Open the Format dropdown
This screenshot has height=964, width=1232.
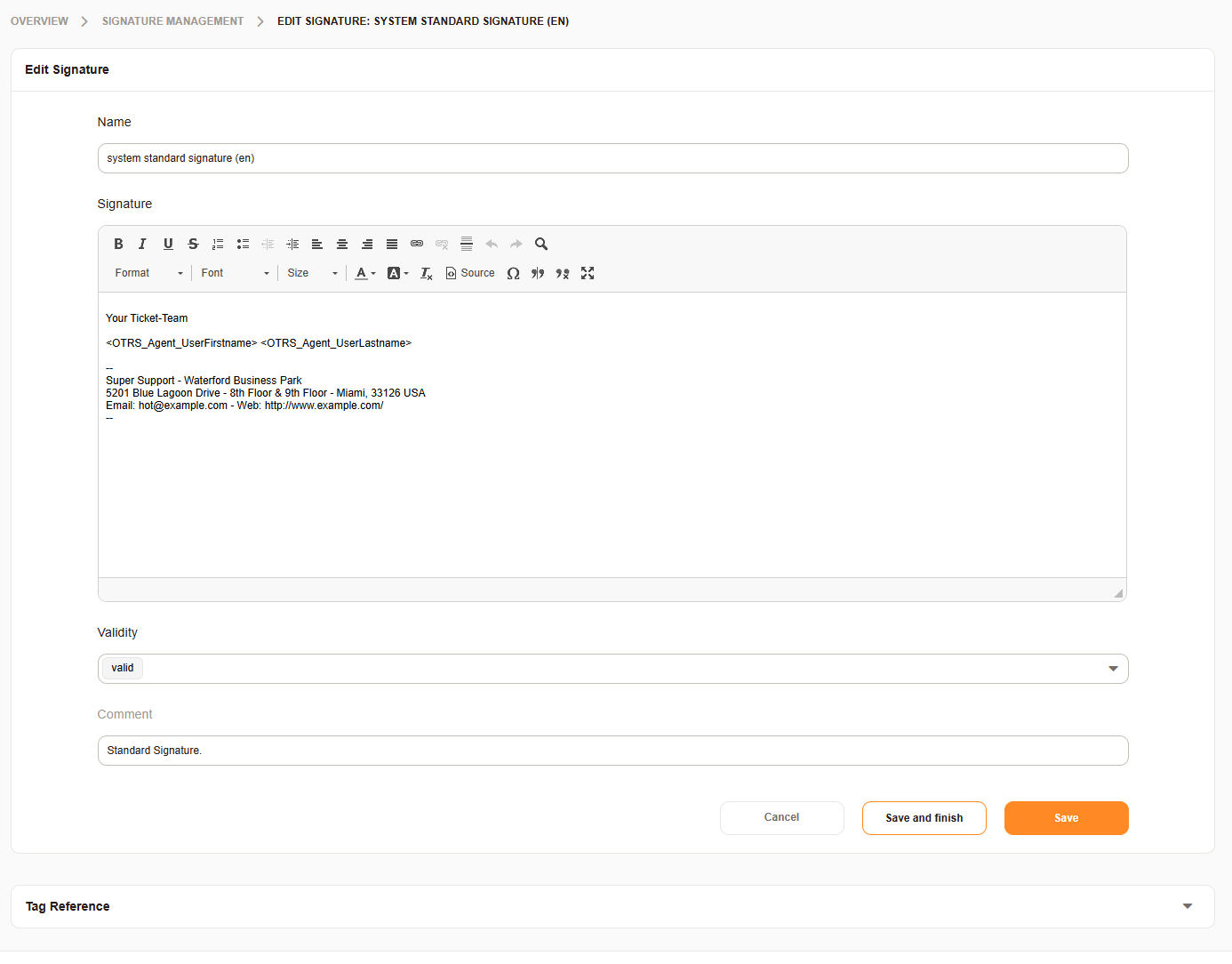pos(148,273)
